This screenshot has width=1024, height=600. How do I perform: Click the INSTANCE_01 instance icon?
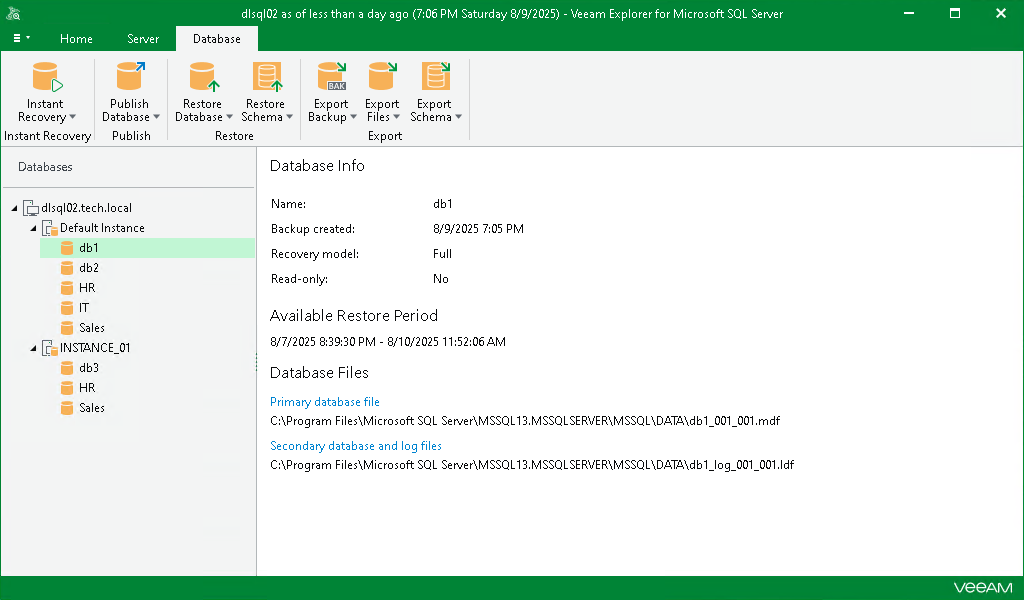(50, 348)
